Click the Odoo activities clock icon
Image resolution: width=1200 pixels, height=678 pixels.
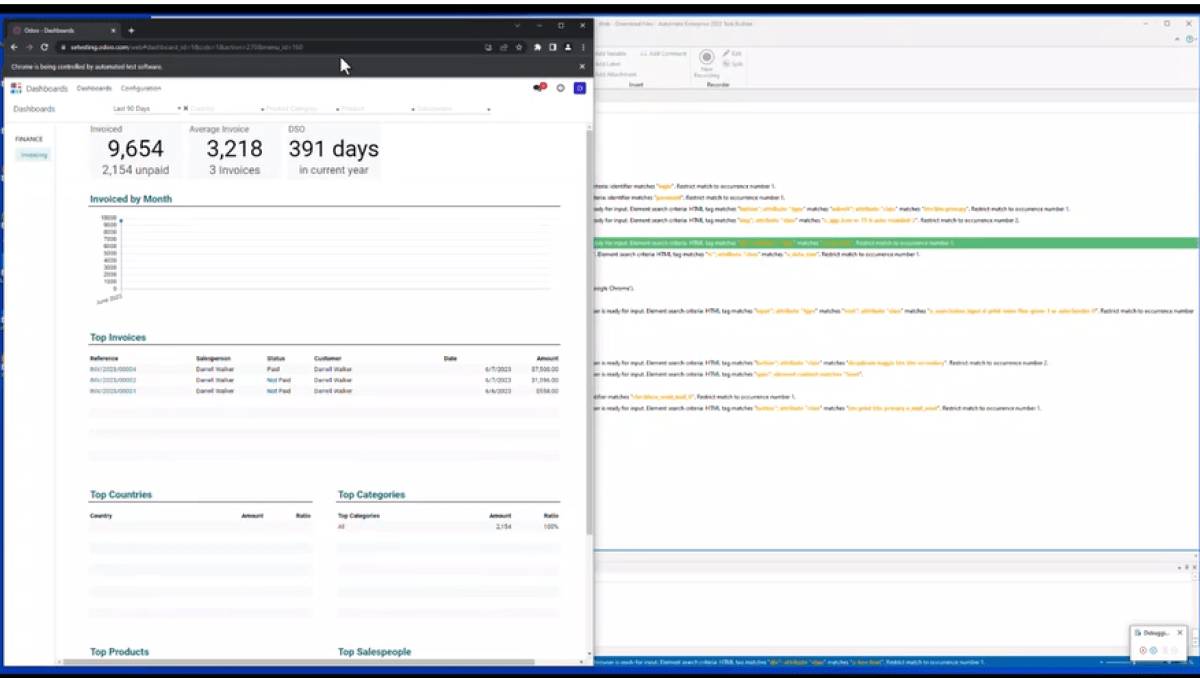click(x=560, y=88)
